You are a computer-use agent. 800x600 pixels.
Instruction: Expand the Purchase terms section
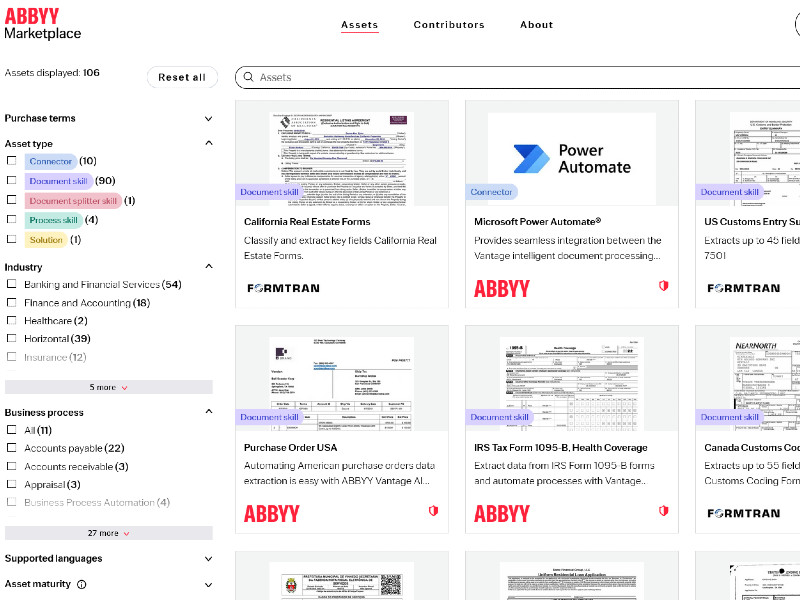208,118
